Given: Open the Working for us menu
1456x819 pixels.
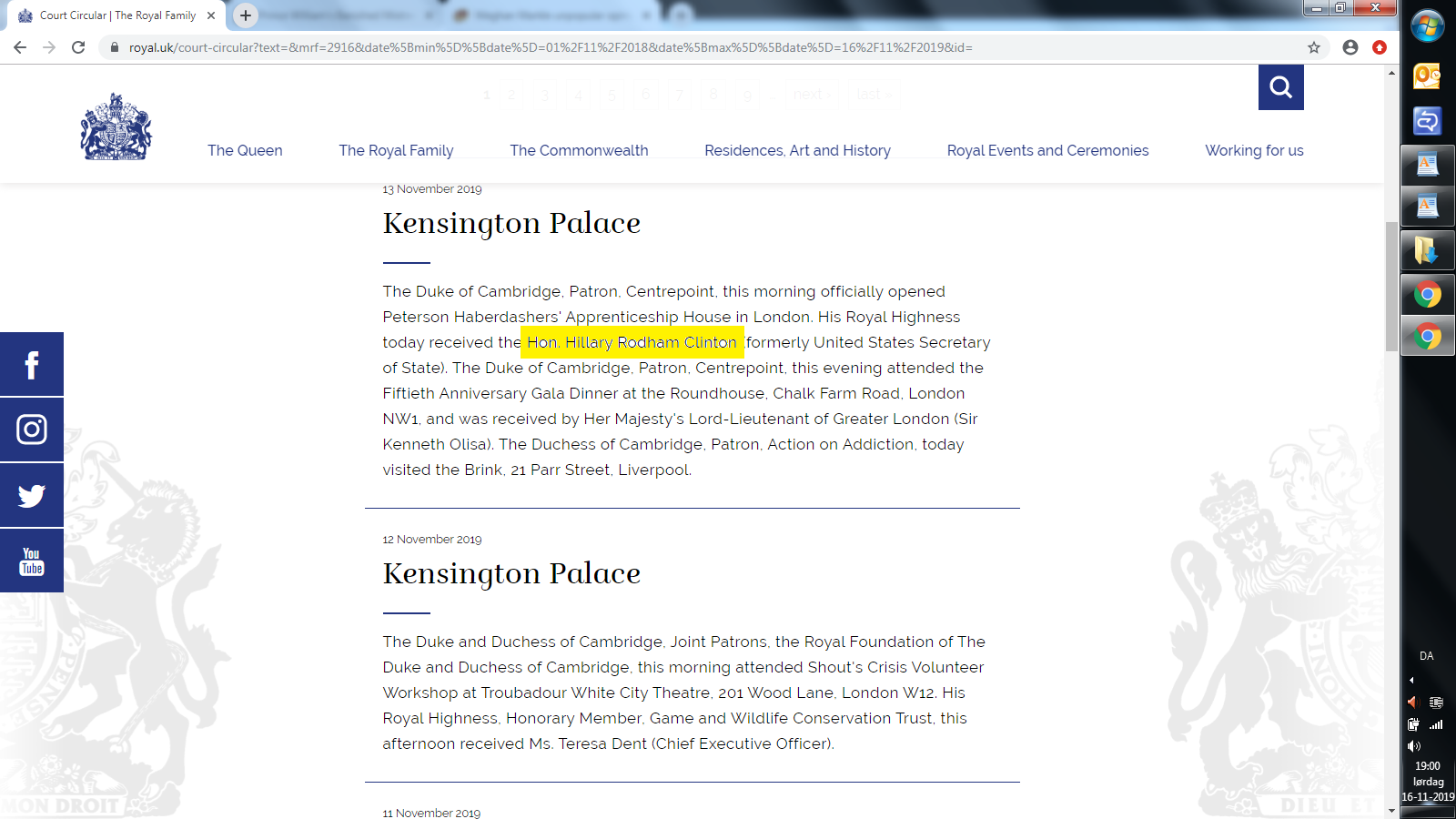Looking at the screenshot, I should pyautogui.click(x=1254, y=150).
